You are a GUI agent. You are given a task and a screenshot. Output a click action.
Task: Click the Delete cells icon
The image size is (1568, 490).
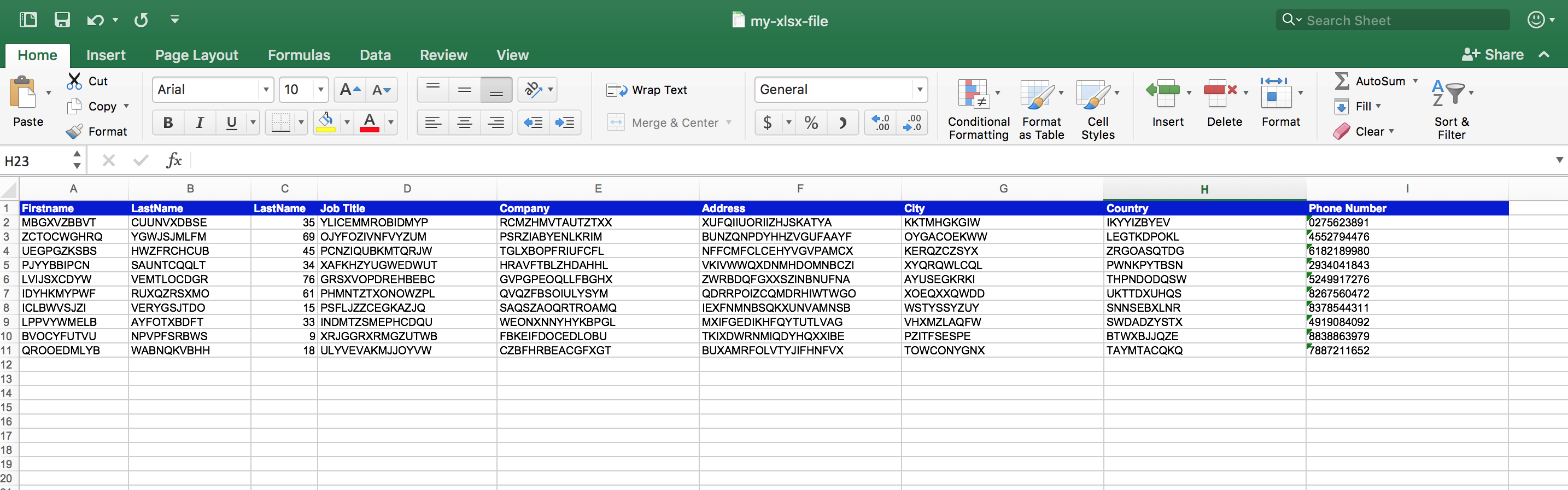click(1220, 93)
